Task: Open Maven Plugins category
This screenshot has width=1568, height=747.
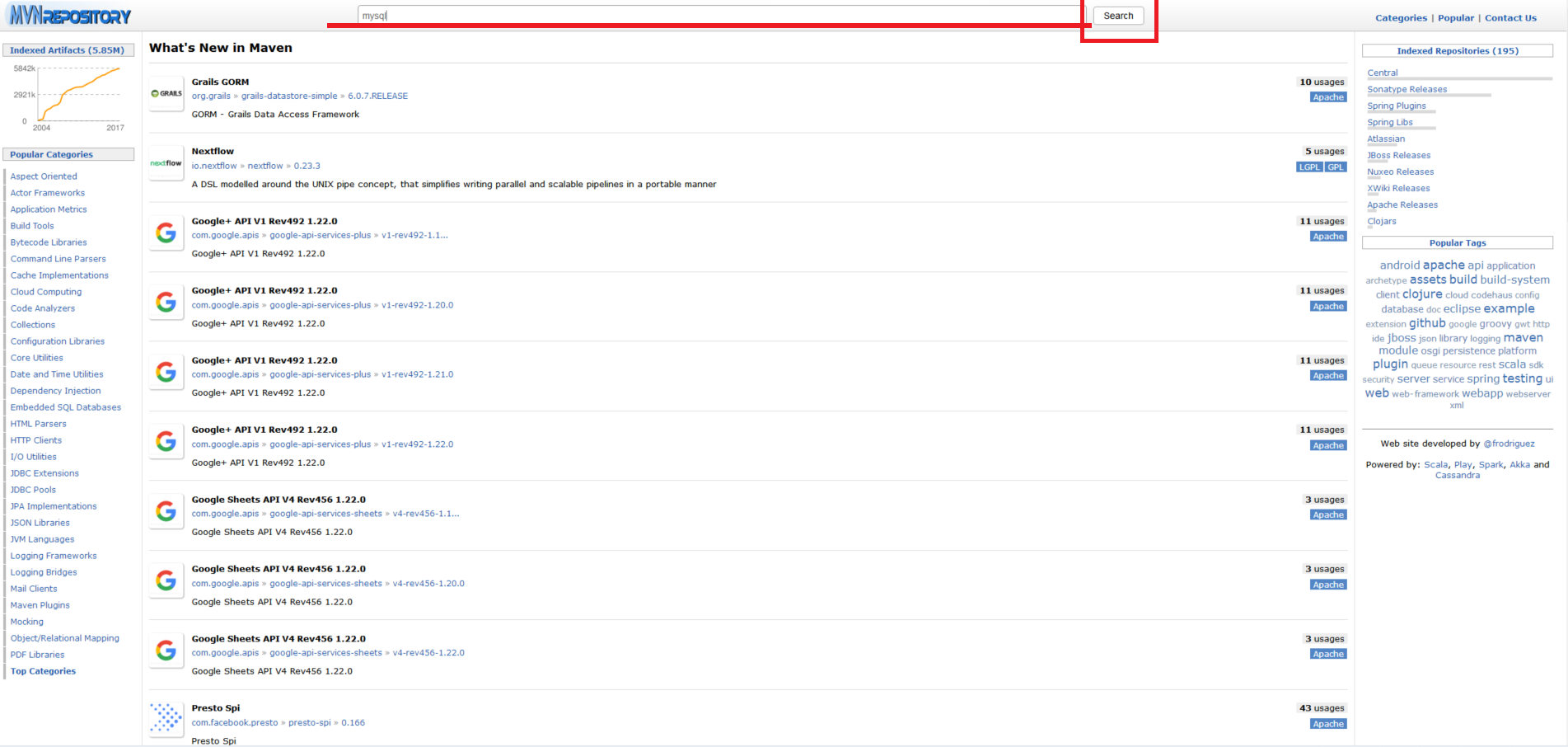Action: tap(40, 605)
